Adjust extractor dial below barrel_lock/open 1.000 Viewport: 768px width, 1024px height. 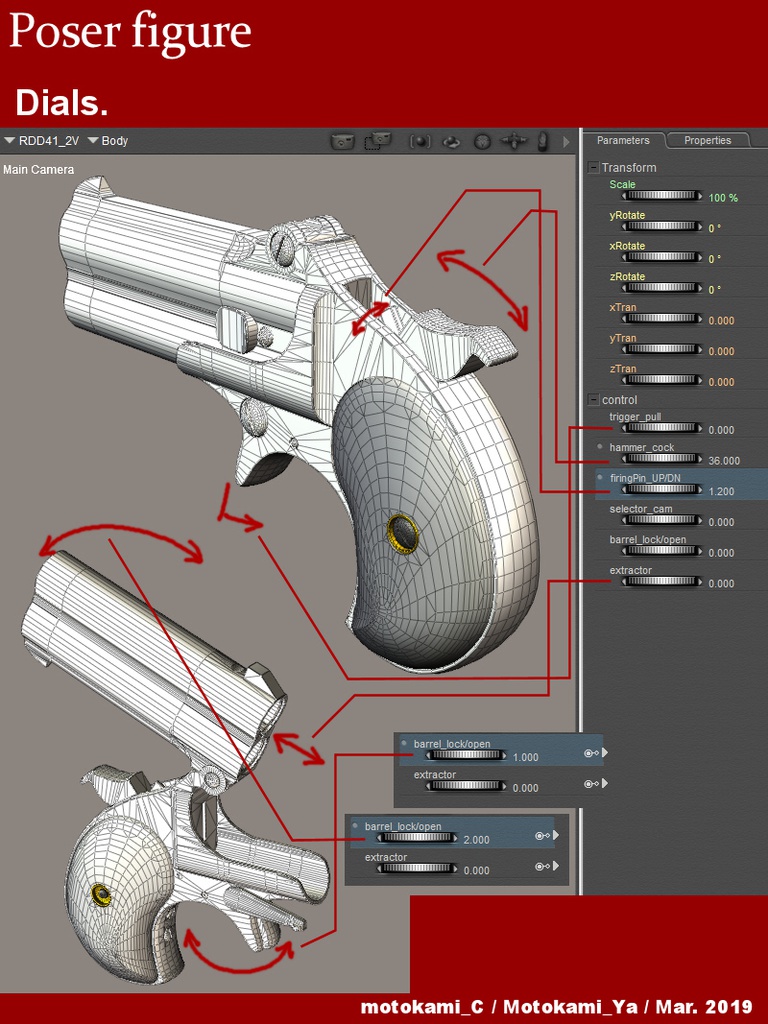click(466, 786)
